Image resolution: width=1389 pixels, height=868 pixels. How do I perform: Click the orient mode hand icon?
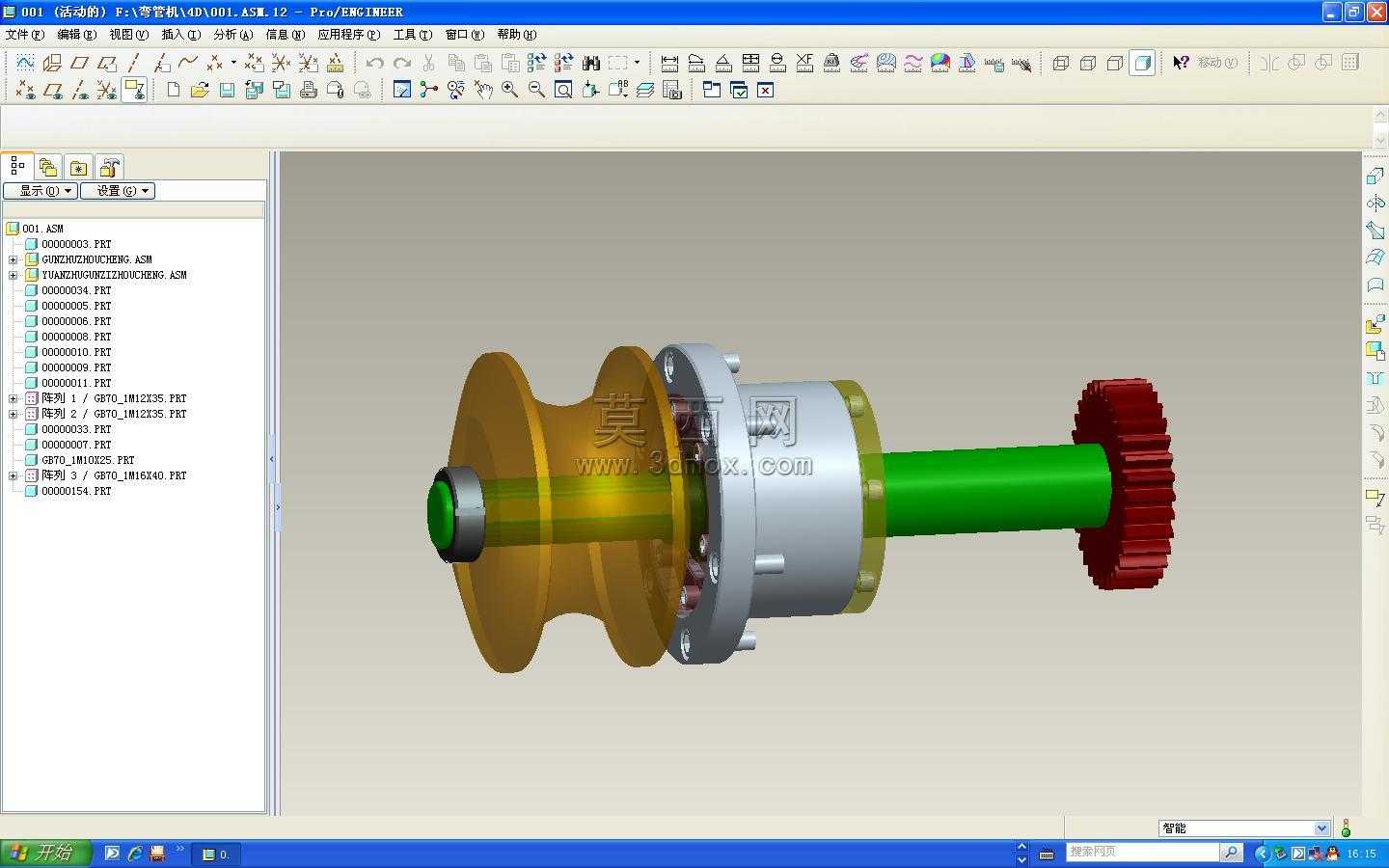(483, 90)
